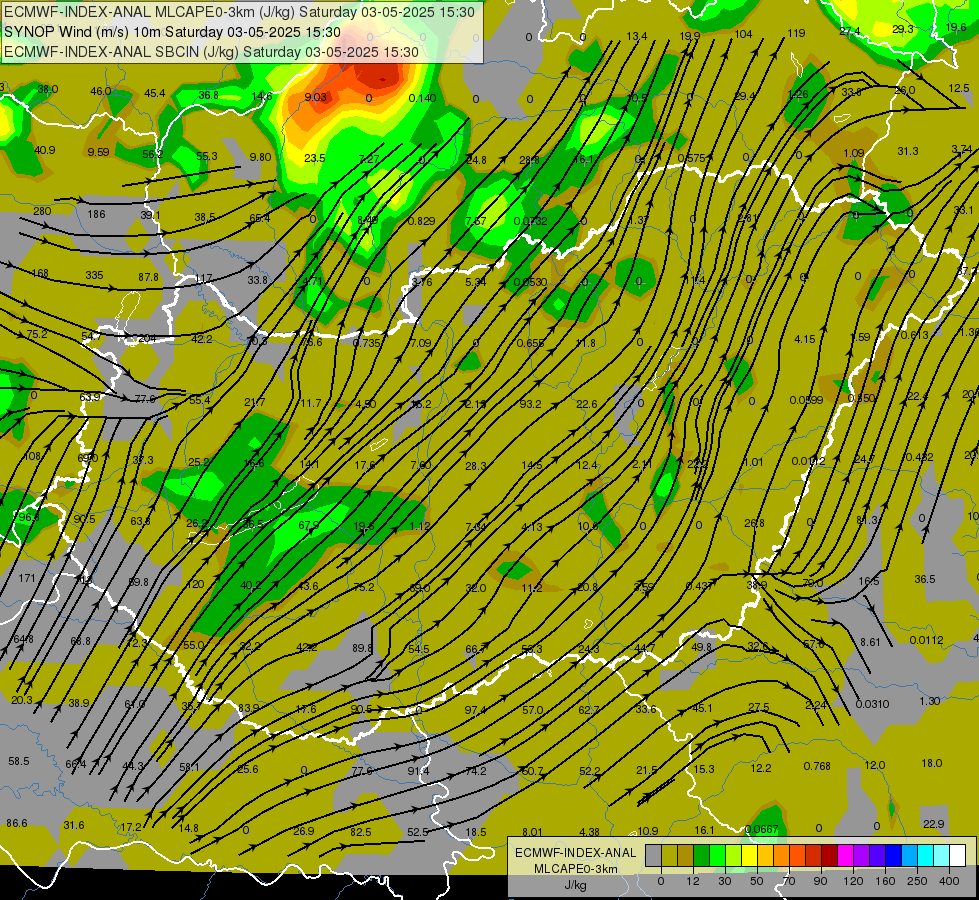This screenshot has height=900, width=979.
Task: Click the map value '119' at the top
Action: (796, 33)
